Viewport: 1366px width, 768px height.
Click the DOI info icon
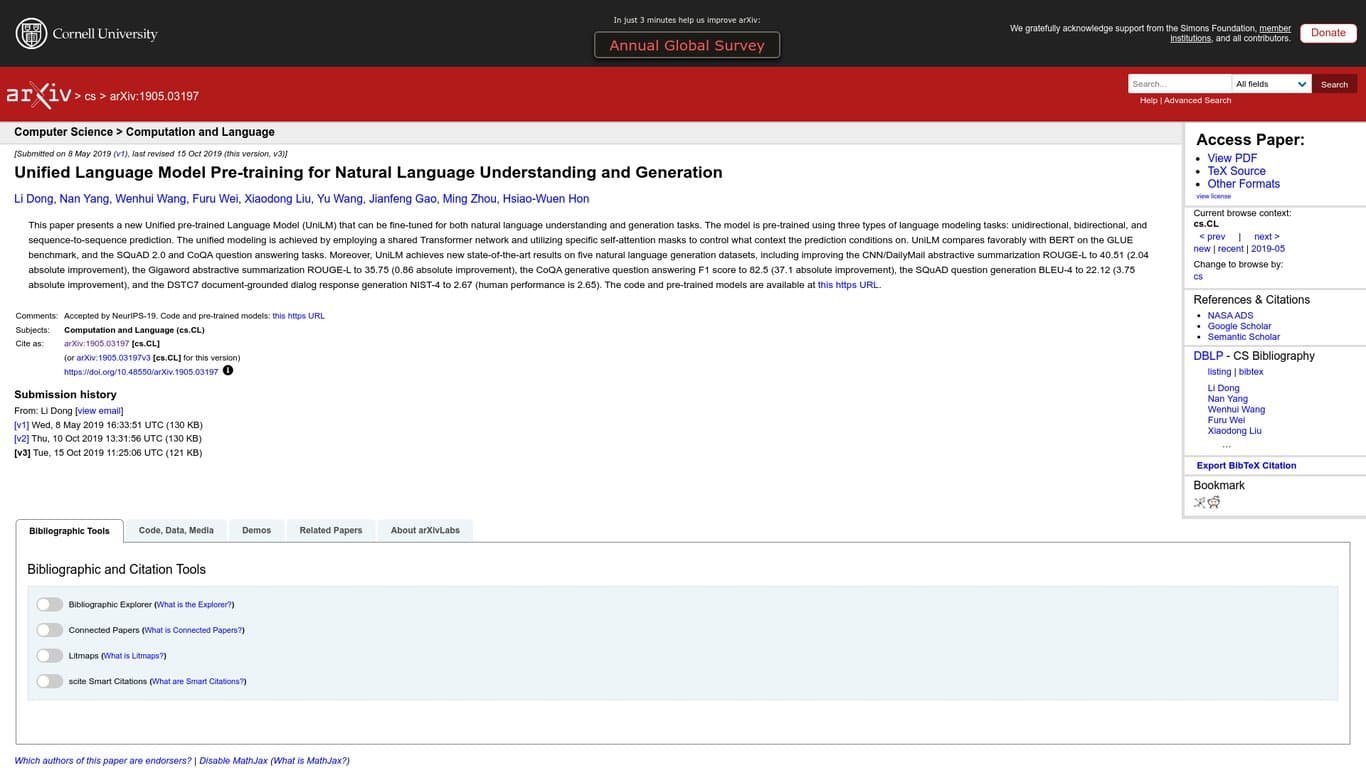point(228,371)
